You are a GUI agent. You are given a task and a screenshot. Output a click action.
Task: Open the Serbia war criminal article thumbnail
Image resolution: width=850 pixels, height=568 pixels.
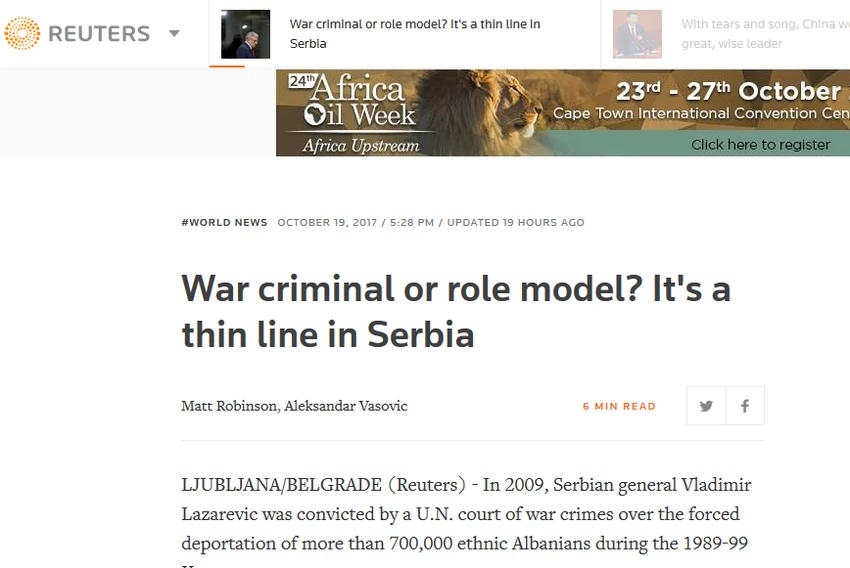246,34
